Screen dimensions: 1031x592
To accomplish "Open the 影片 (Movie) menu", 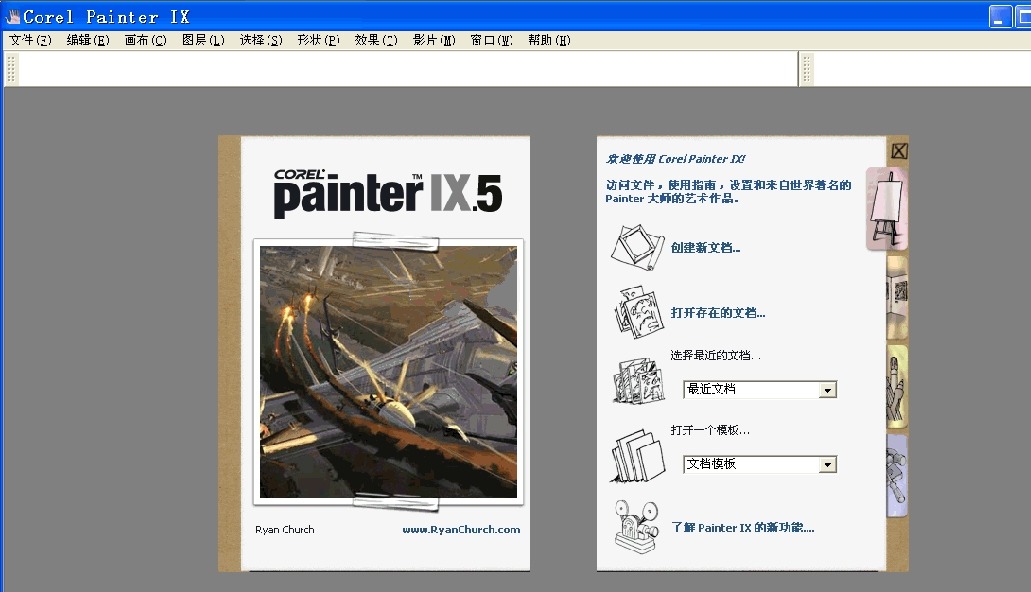I will (x=434, y=40).
